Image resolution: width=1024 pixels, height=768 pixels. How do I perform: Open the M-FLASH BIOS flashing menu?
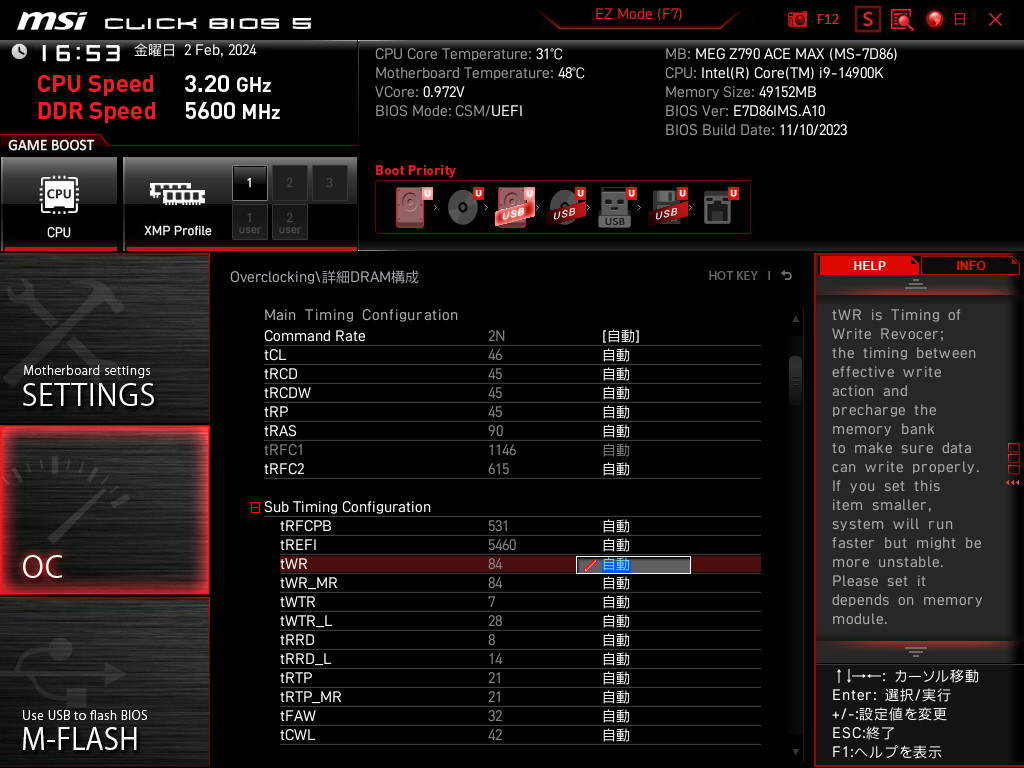104,682
